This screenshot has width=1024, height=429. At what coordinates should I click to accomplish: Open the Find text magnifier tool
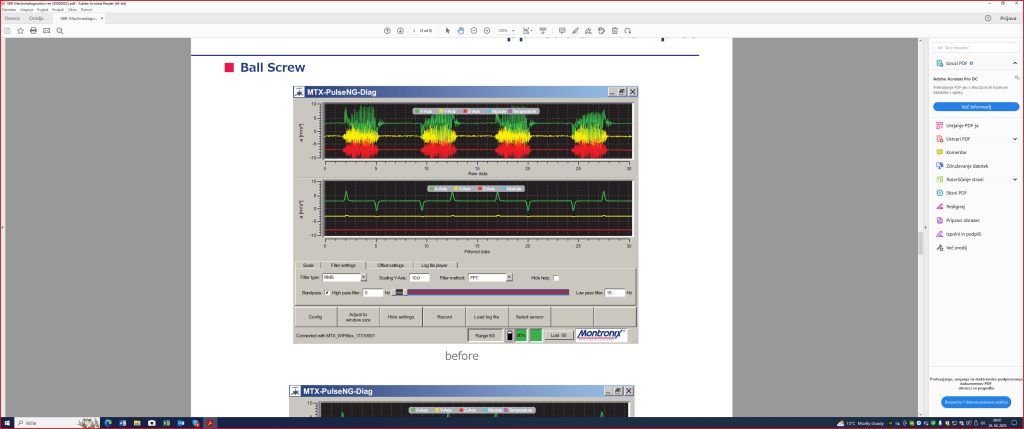tap(60, 30)
